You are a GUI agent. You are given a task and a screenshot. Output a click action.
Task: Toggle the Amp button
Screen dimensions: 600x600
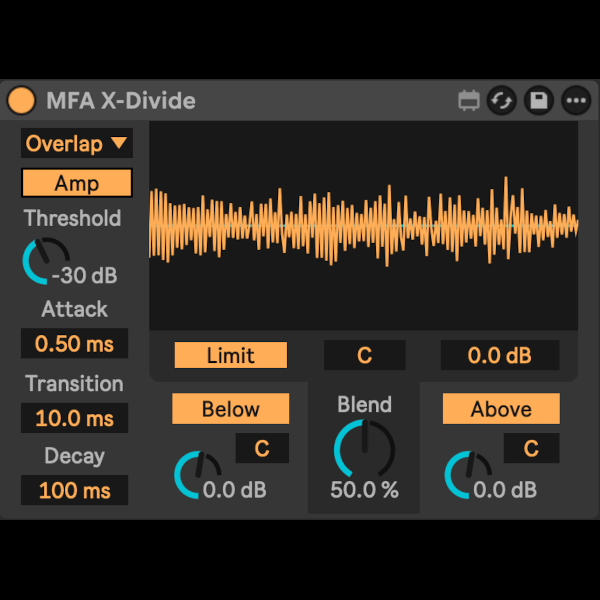77,183
